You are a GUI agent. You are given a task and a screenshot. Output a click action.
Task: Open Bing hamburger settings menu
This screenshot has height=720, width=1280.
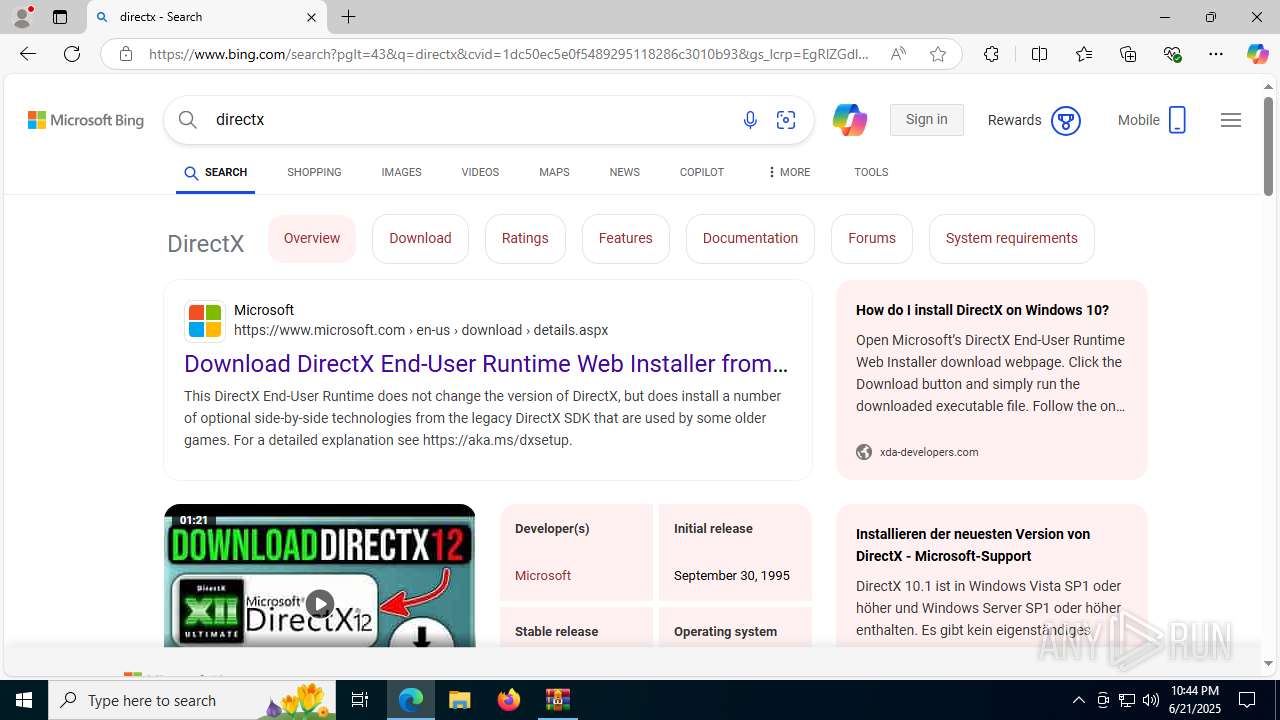point(1231,120)
